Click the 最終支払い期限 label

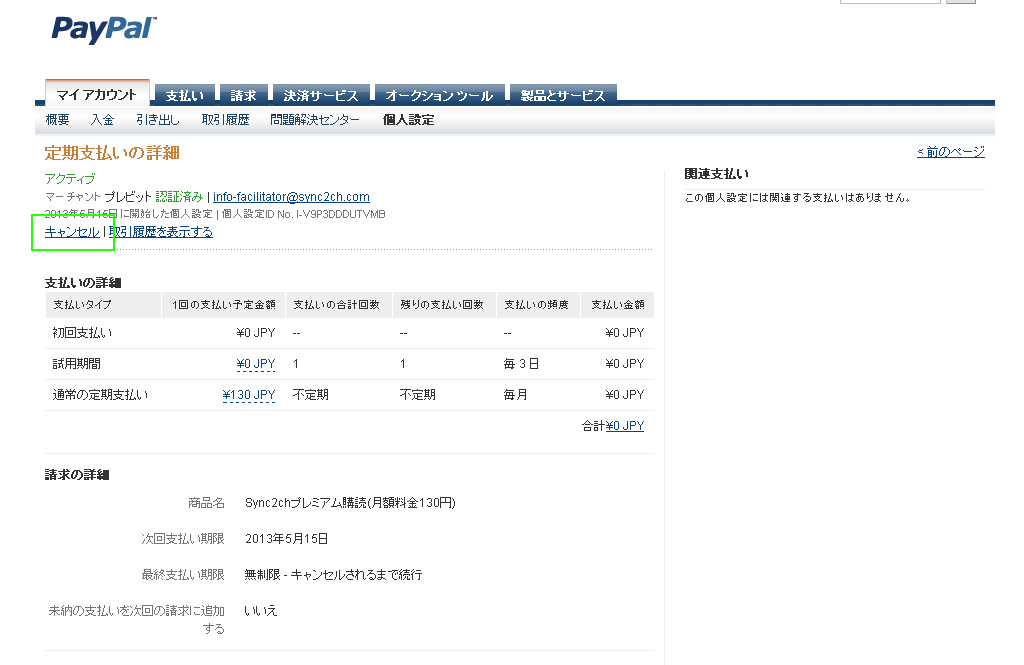click(x=183, y=575)
